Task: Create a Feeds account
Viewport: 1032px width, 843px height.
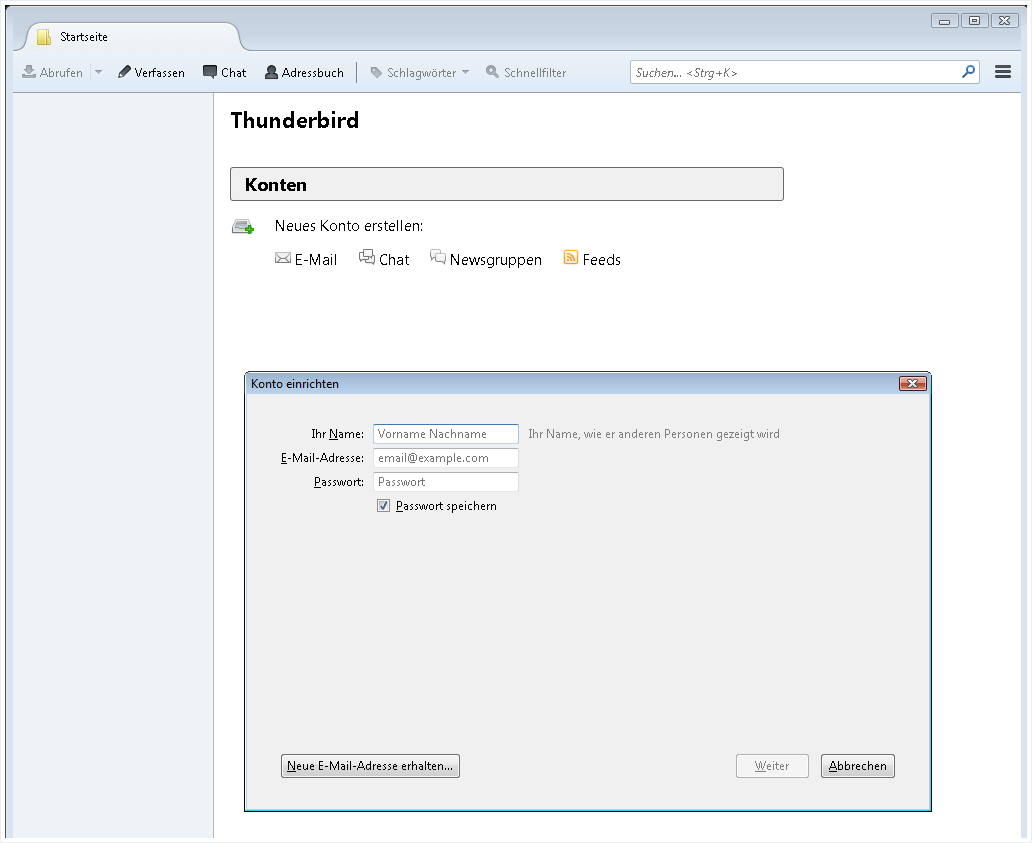Action: point(592,259)
